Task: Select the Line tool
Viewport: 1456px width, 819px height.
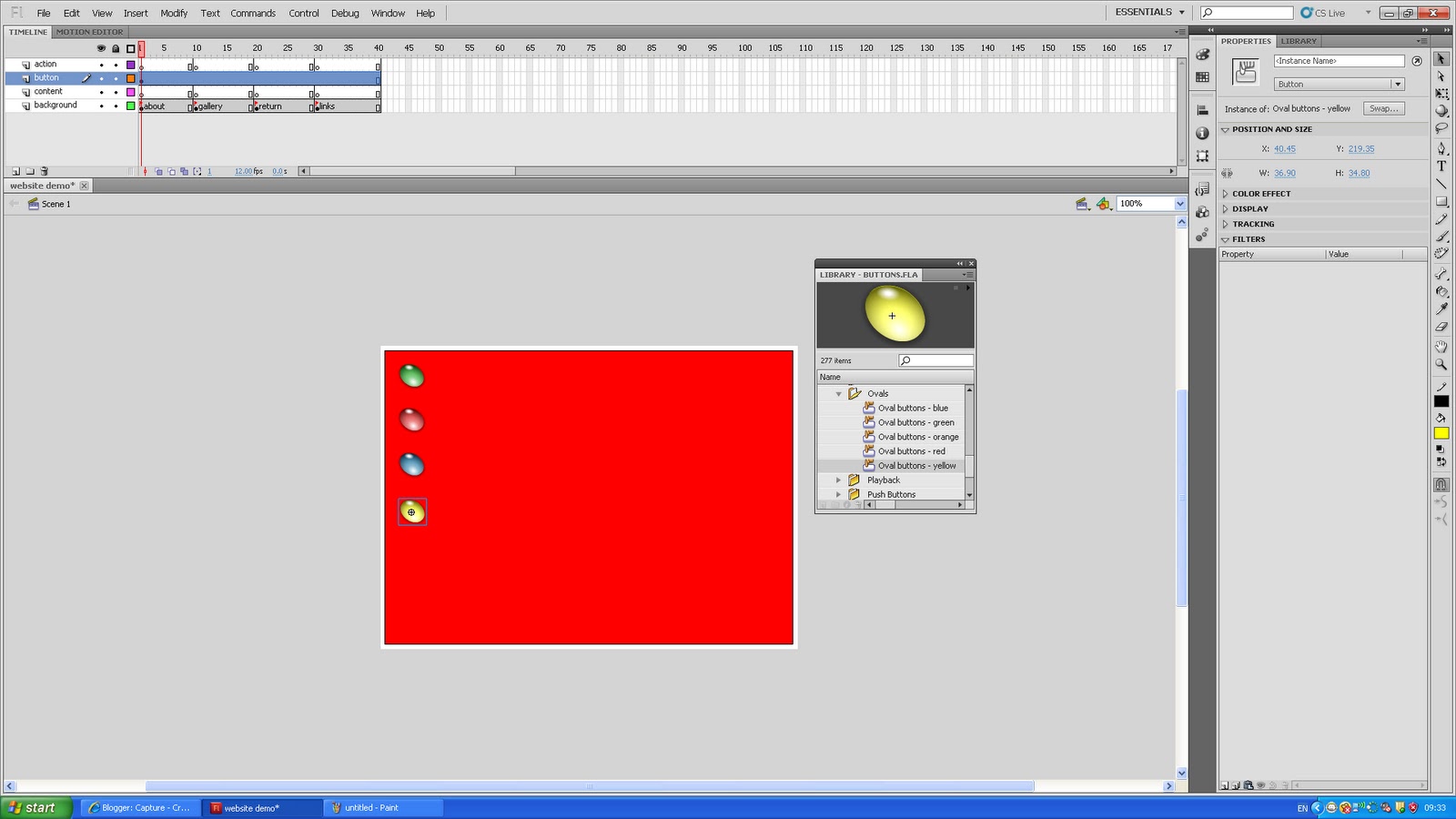Action: tap(1441, 184)
